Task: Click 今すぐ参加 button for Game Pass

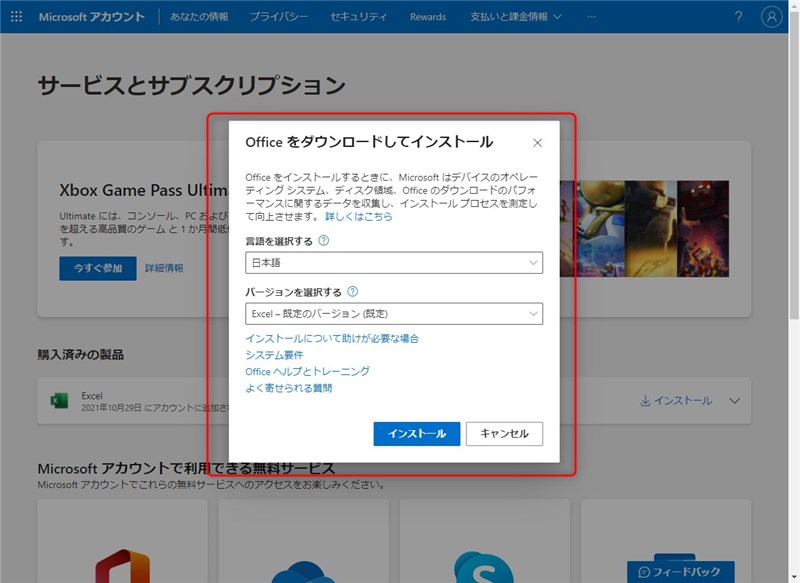Action: pyautogui.click(x=98, y=268)
